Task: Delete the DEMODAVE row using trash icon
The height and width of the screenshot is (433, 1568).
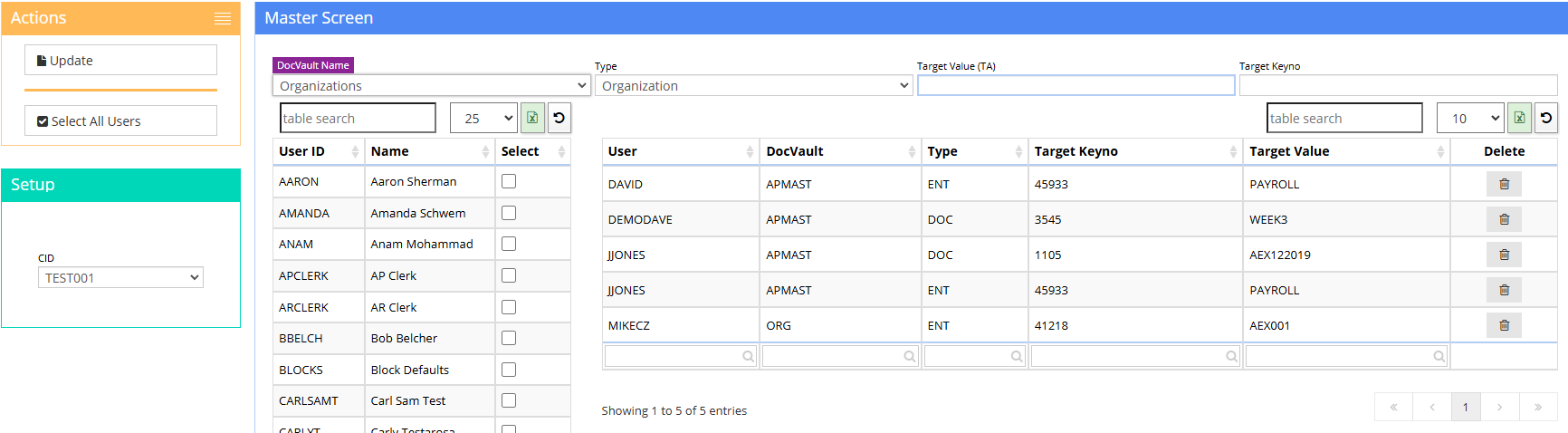Action: (1504, 219)
